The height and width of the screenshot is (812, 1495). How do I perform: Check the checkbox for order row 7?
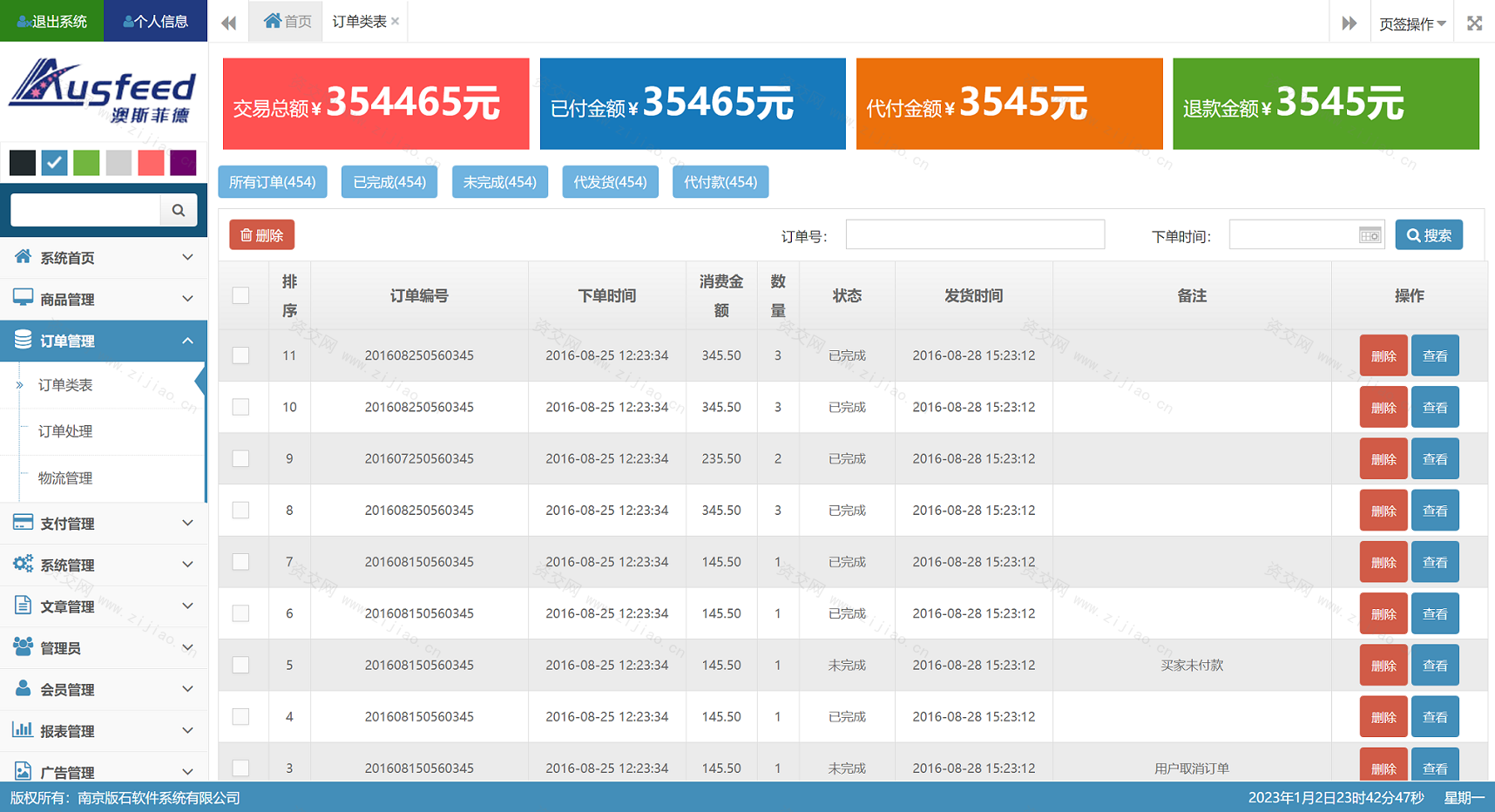click(x=241, y=562)
